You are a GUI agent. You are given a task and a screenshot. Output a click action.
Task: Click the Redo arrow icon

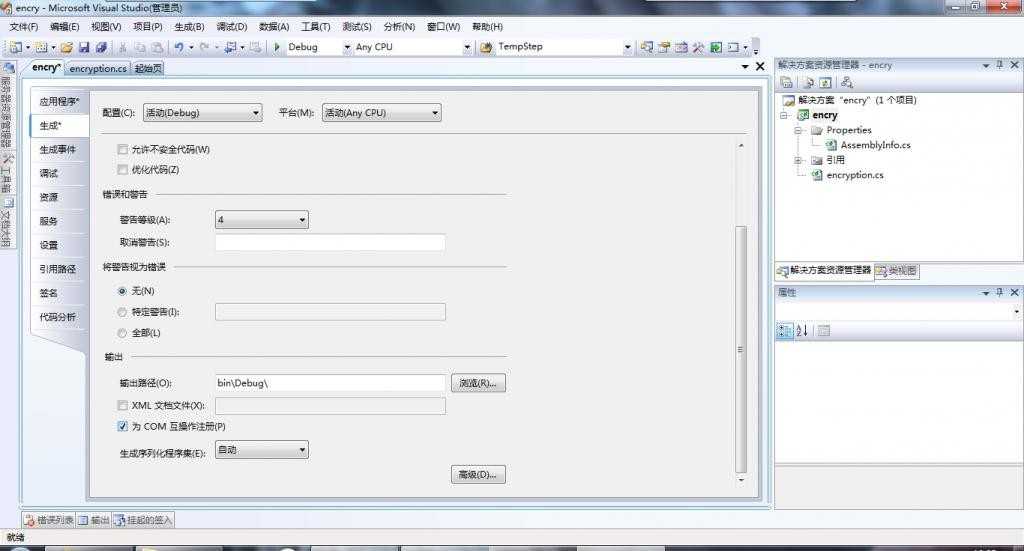pos(204,47)
